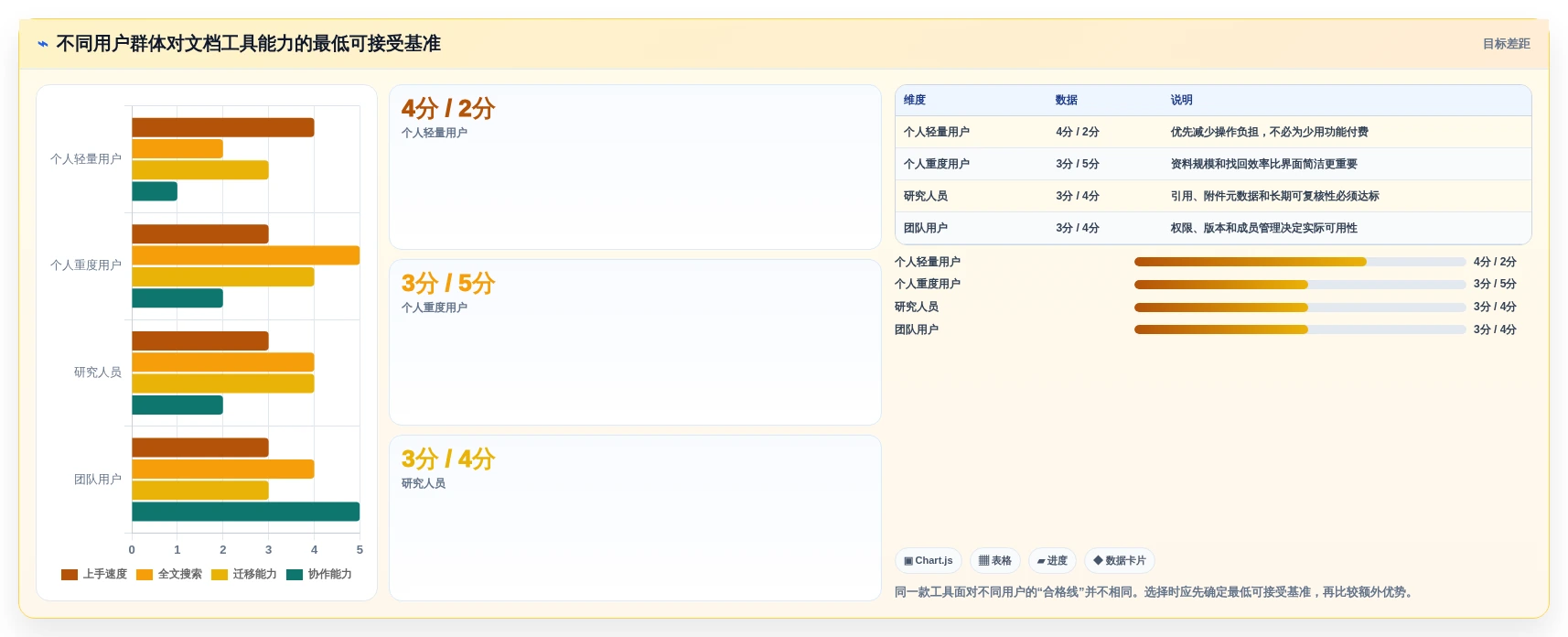Select the 进度 tag chip
The image size is (1568, 637).
point(1052,561)
